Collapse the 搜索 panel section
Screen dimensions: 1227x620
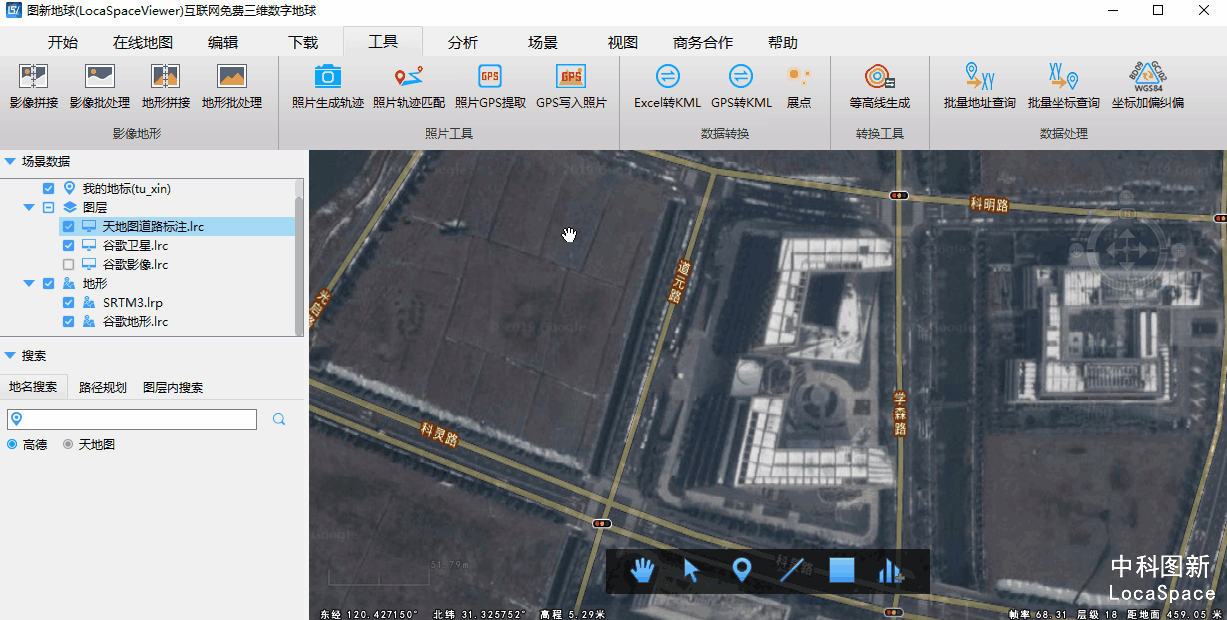pos(10,355)
